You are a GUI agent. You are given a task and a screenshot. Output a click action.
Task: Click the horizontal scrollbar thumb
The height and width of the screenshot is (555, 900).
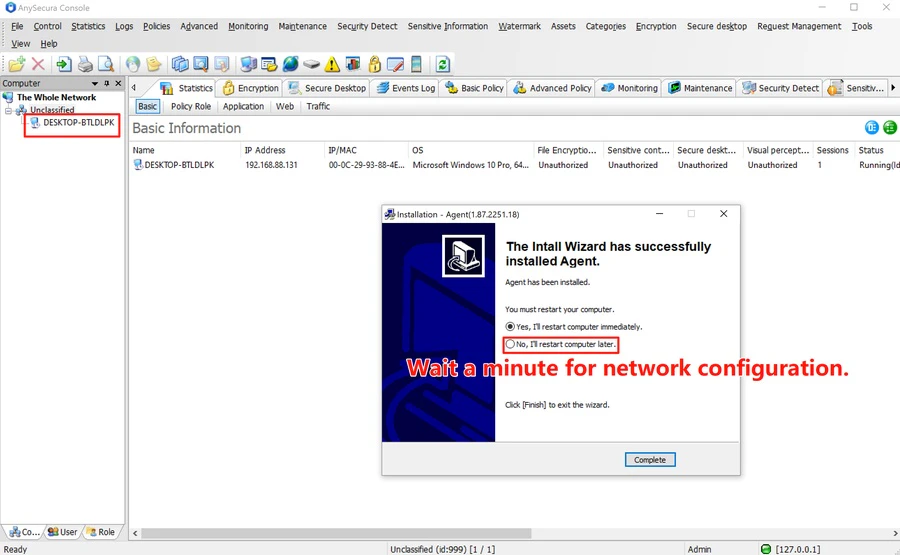pyautogui.click(x=336, y=533)
